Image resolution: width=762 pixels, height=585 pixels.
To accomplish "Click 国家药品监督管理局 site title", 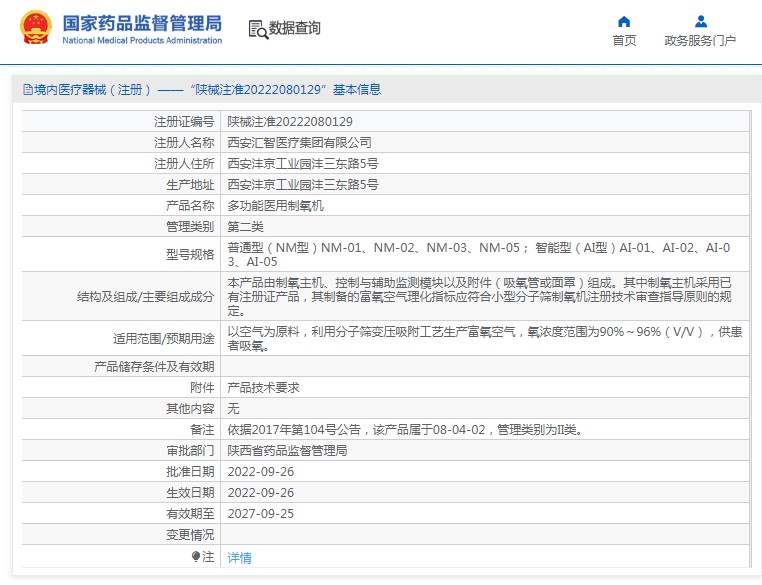I will click(x=142, y=23).
